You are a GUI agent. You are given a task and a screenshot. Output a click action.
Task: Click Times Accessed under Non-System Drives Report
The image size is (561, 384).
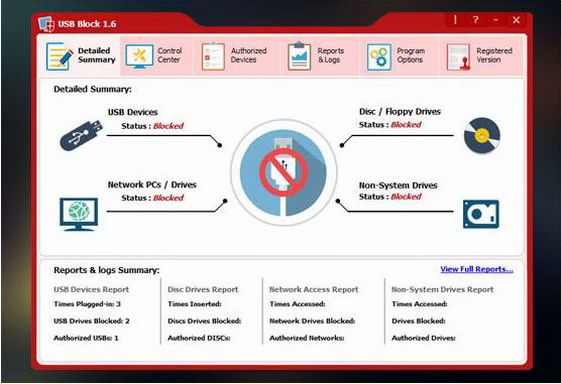[x=419, y=304]
